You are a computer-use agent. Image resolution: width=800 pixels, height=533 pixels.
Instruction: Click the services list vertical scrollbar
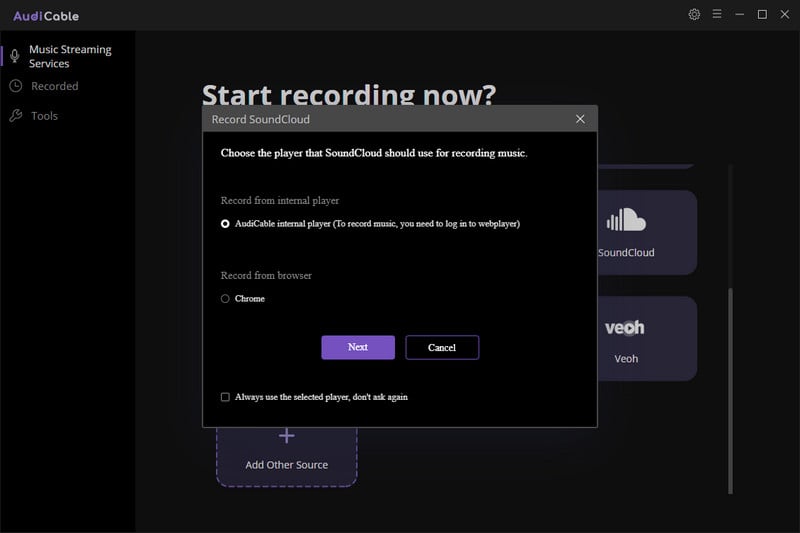click(730, 390)
